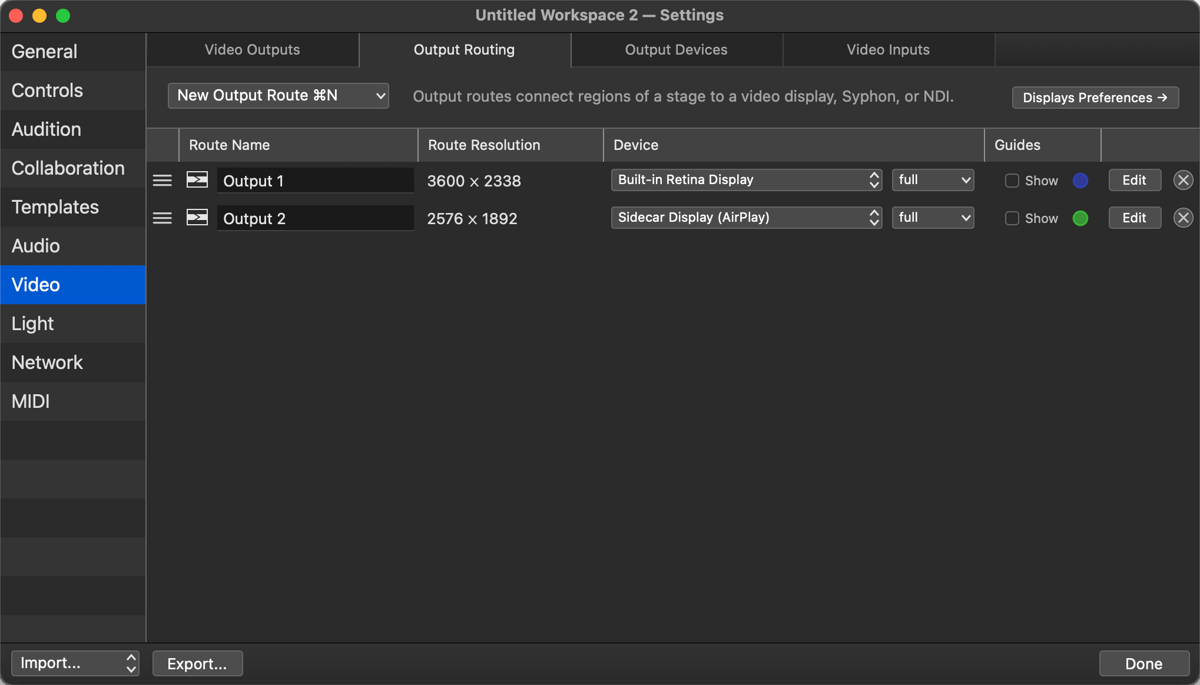Select Collaboration in the sidebar

[x=73, y=168]
